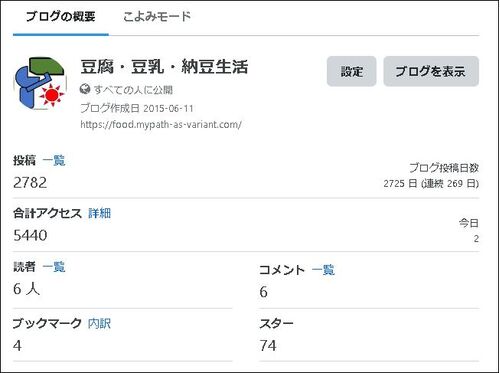Click the post count 2782

[x=30, y=183]
